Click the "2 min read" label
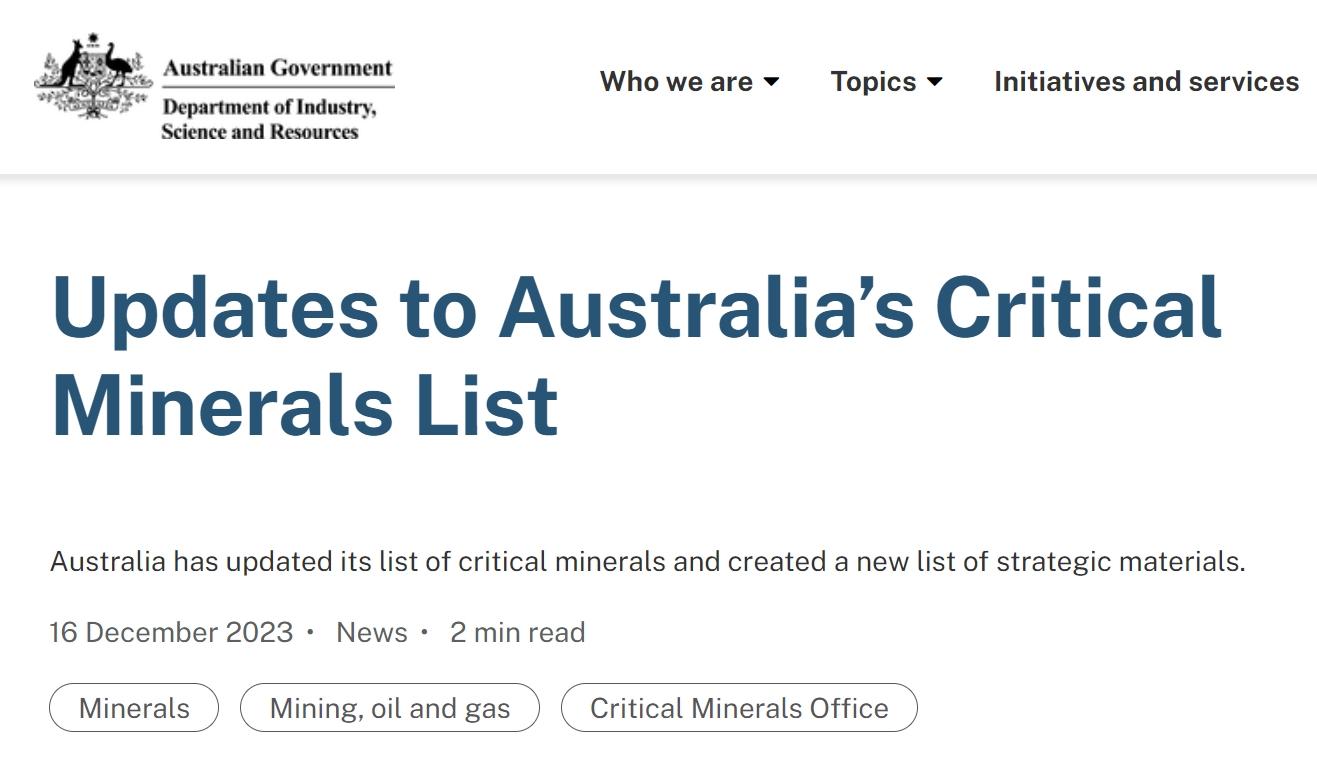The width and height of the screenshot is (1317, 771). click(x=517, y=632)
